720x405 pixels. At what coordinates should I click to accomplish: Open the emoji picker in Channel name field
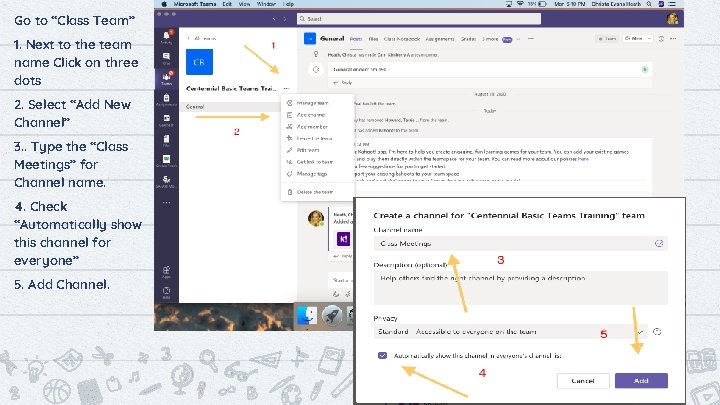pos(659,243)
